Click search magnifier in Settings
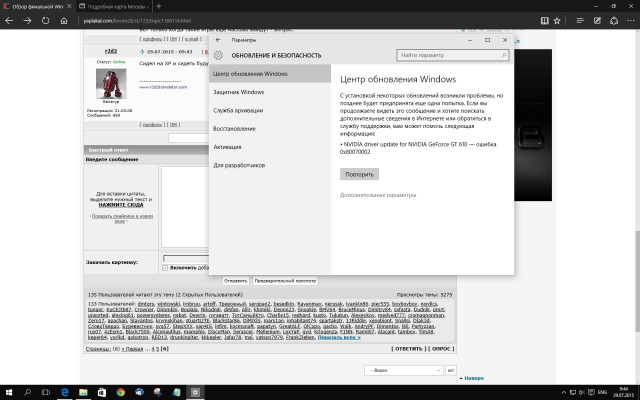Viewport: 640px width, 400px height. (504, 55)
